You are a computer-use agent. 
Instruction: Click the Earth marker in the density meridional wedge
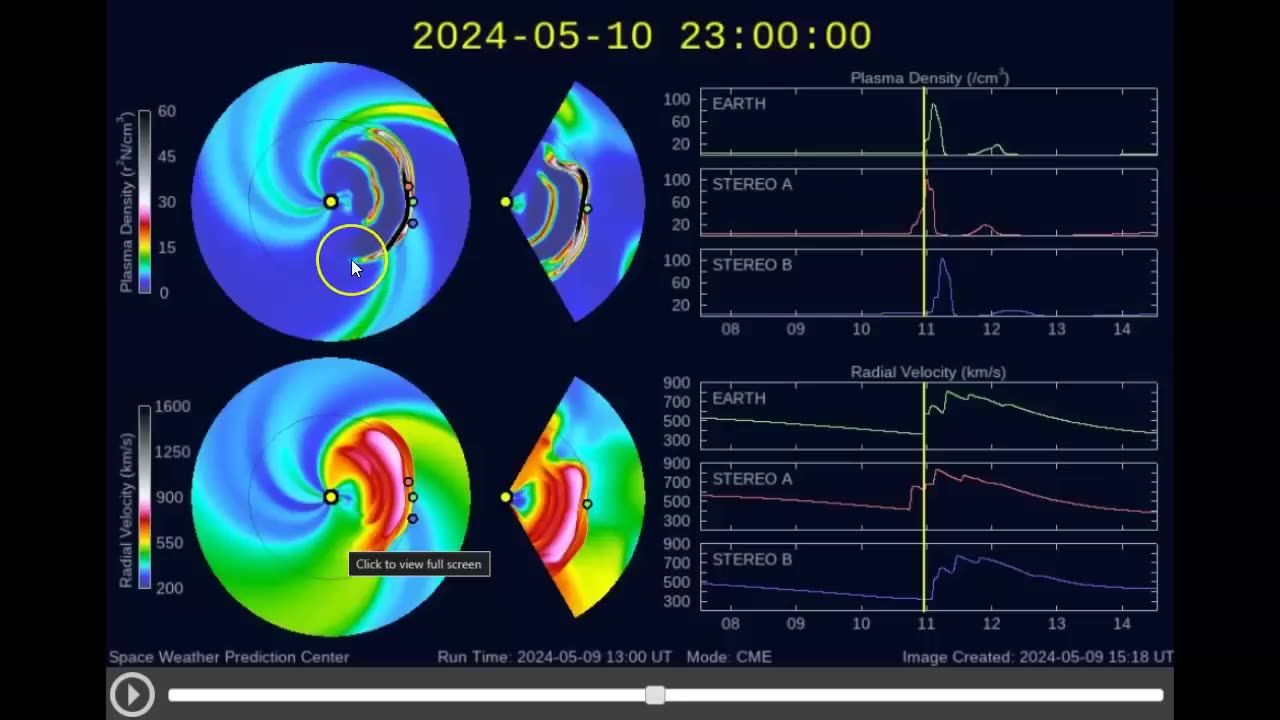tap(587, 208)
